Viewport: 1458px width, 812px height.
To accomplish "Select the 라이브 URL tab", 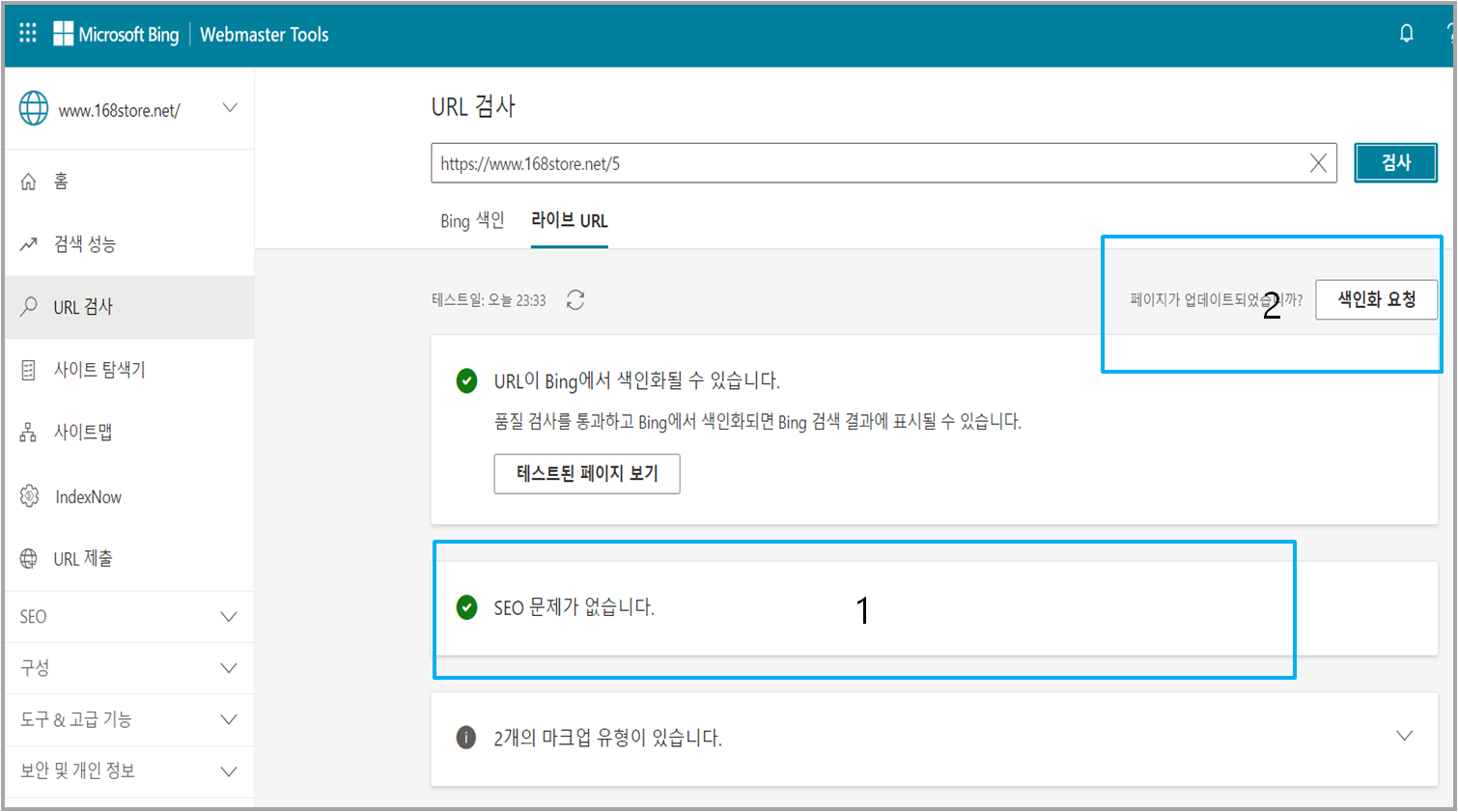I will pyautogui.click(x=569, y=220).
